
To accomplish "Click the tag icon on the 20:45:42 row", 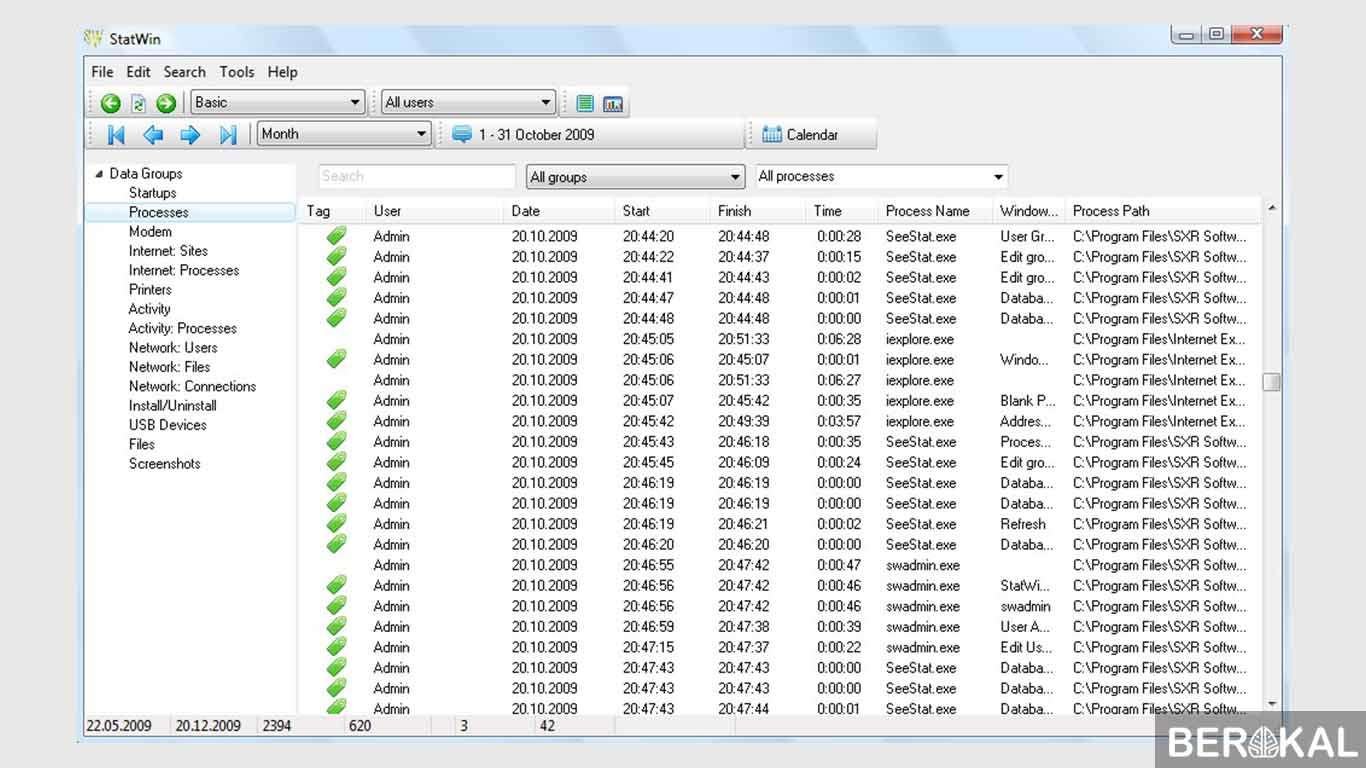I will click(x=337, y=421).
